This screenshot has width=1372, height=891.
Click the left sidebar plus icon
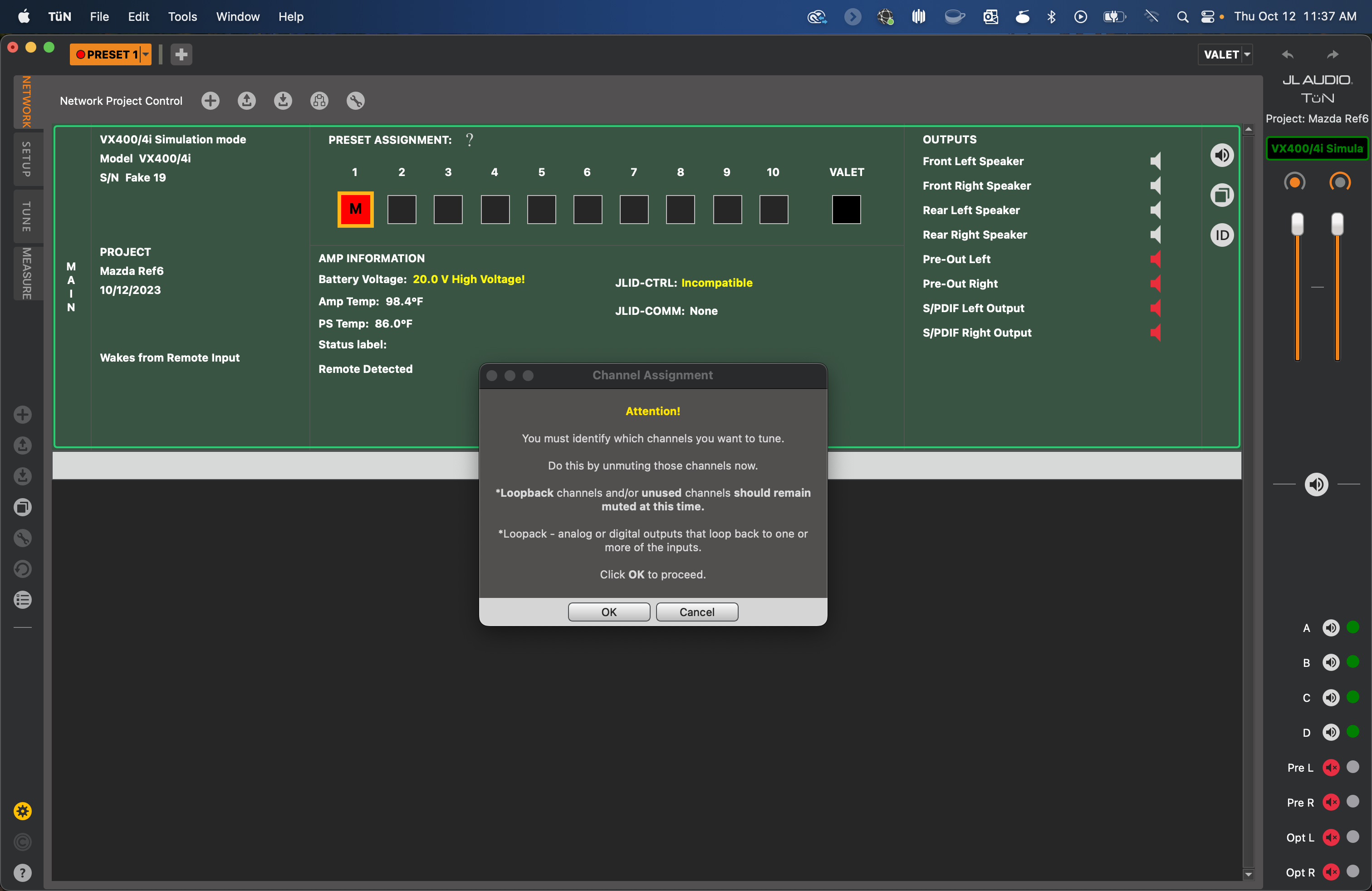(23, 414)
